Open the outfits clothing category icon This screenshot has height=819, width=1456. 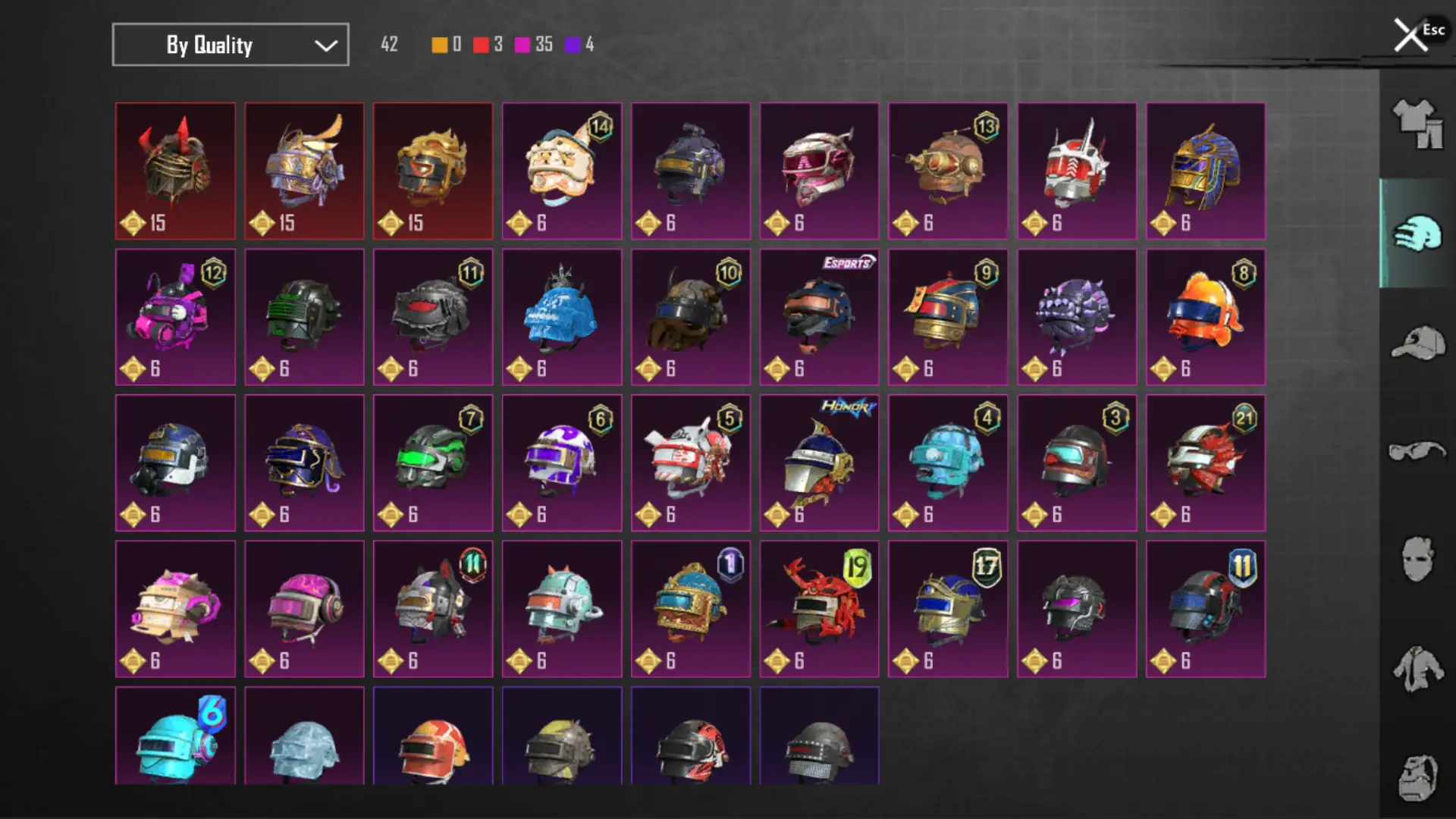[1417, 124]
